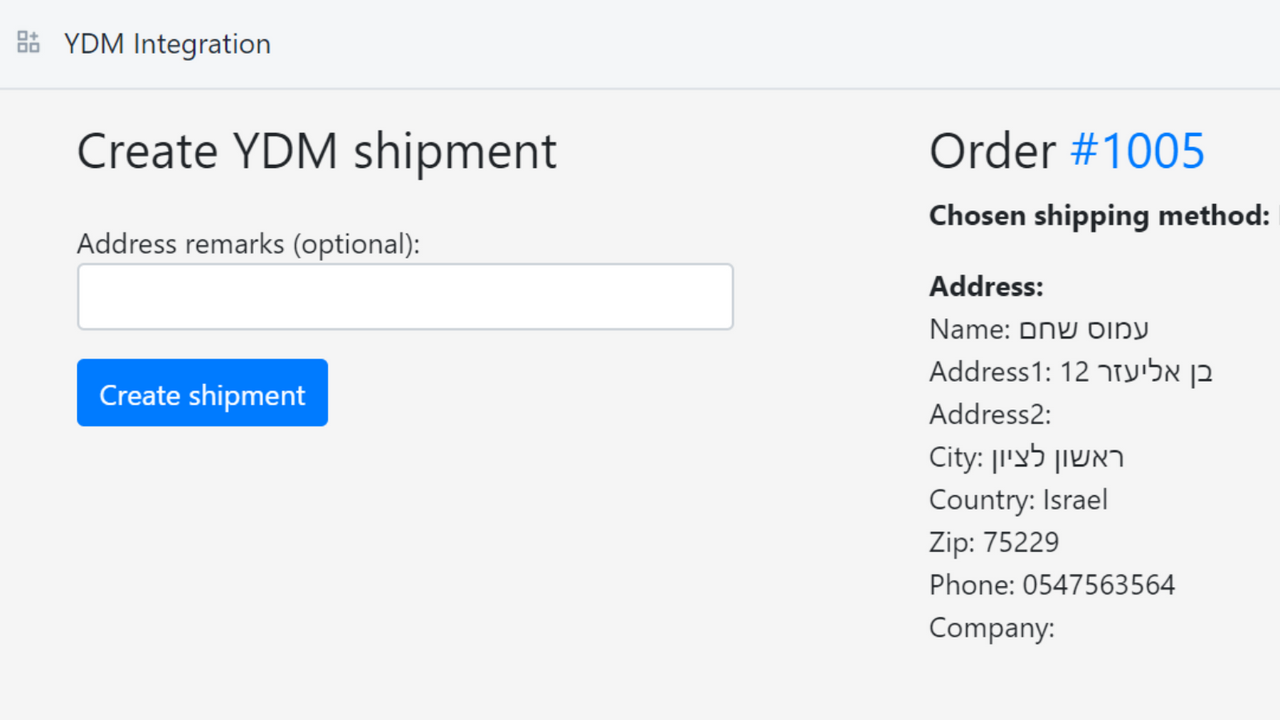Select the recipient name עמוס שחם
The width and height of the screenshot is (1280, 720).
click(1039, 328)
